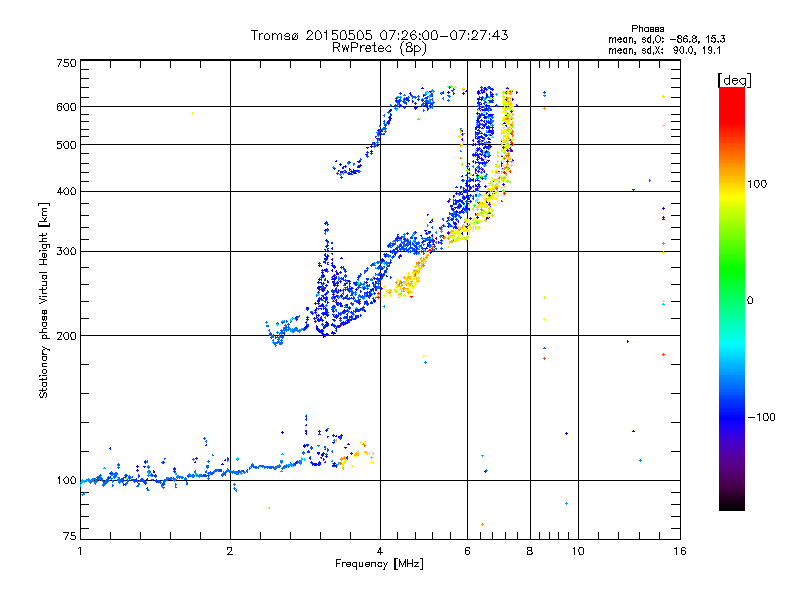Click the 'mean, sd,O: -86.8, 15.3' line
Screen dimensions: 800x600
click(x=667, y=39)
